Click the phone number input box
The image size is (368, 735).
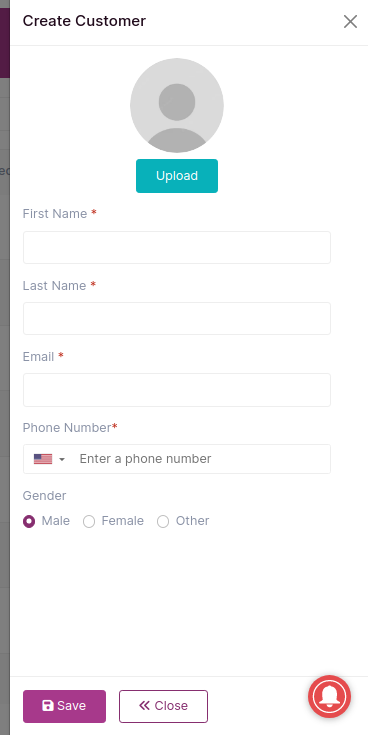[x=202, y=459]
